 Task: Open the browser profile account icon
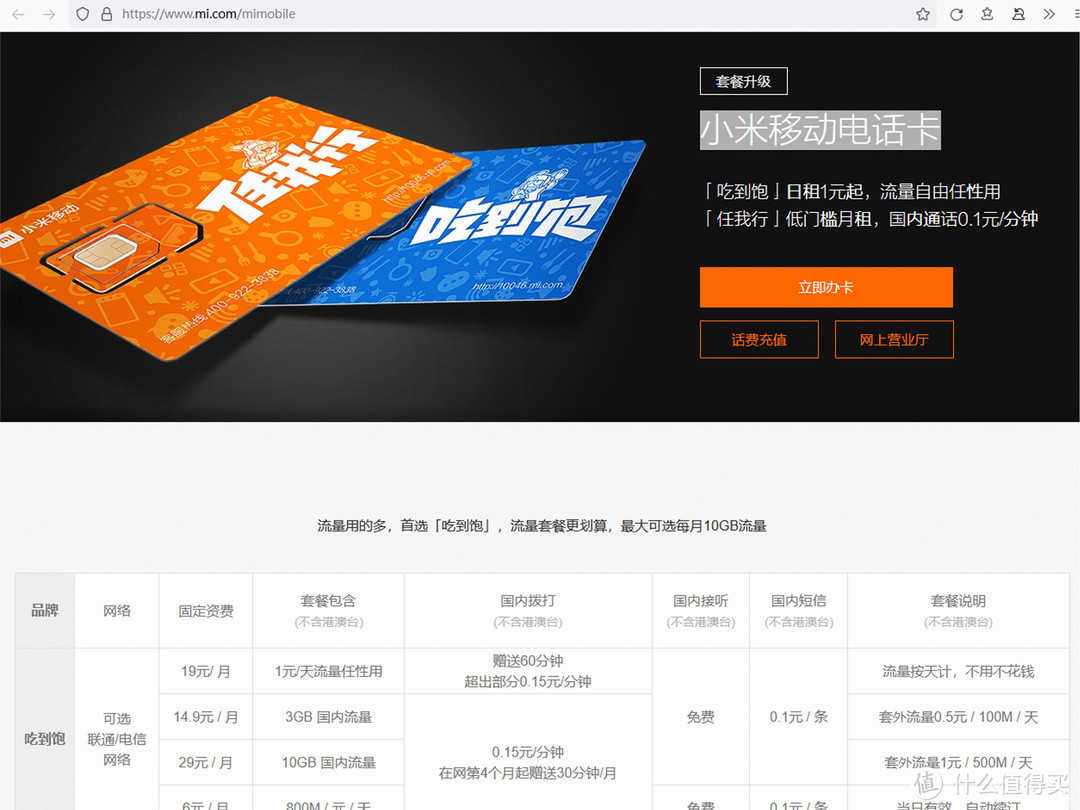[1018, 14]
